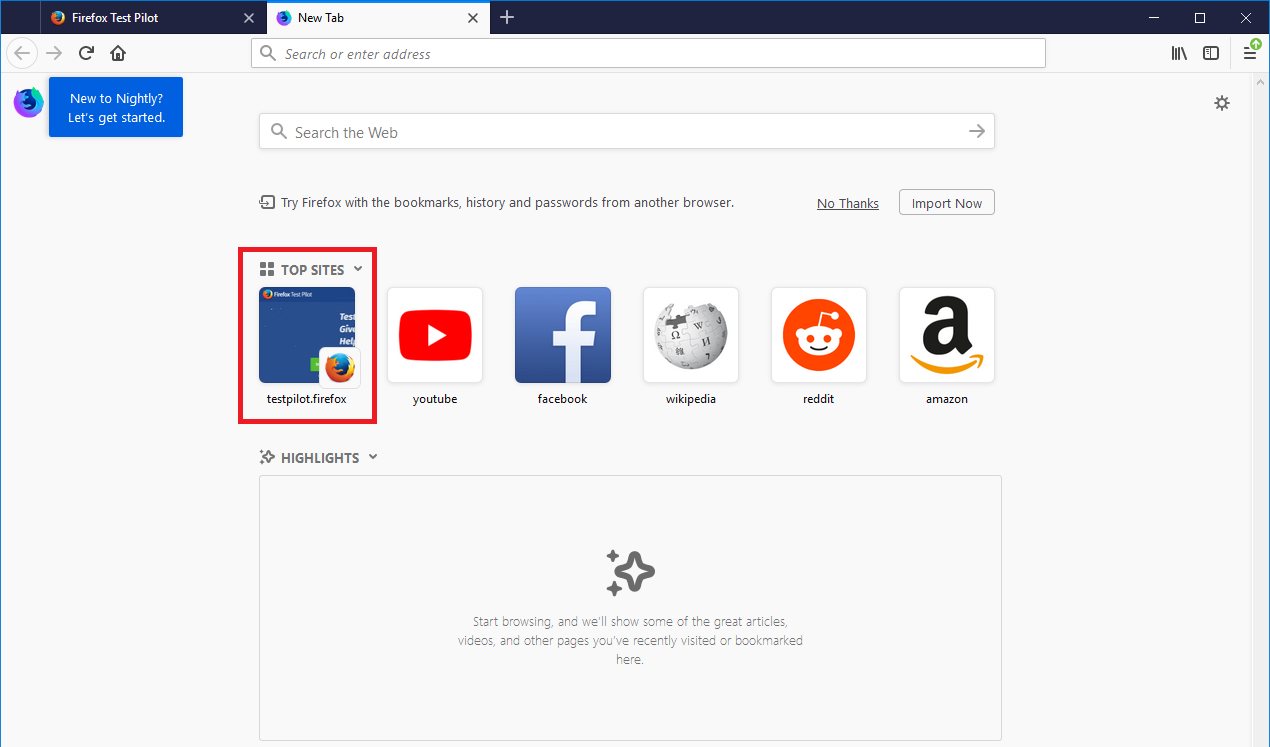Dismiss import prompt via No Thanks
This screenshot has width=1270, height=747.
[x=847, y=203]
